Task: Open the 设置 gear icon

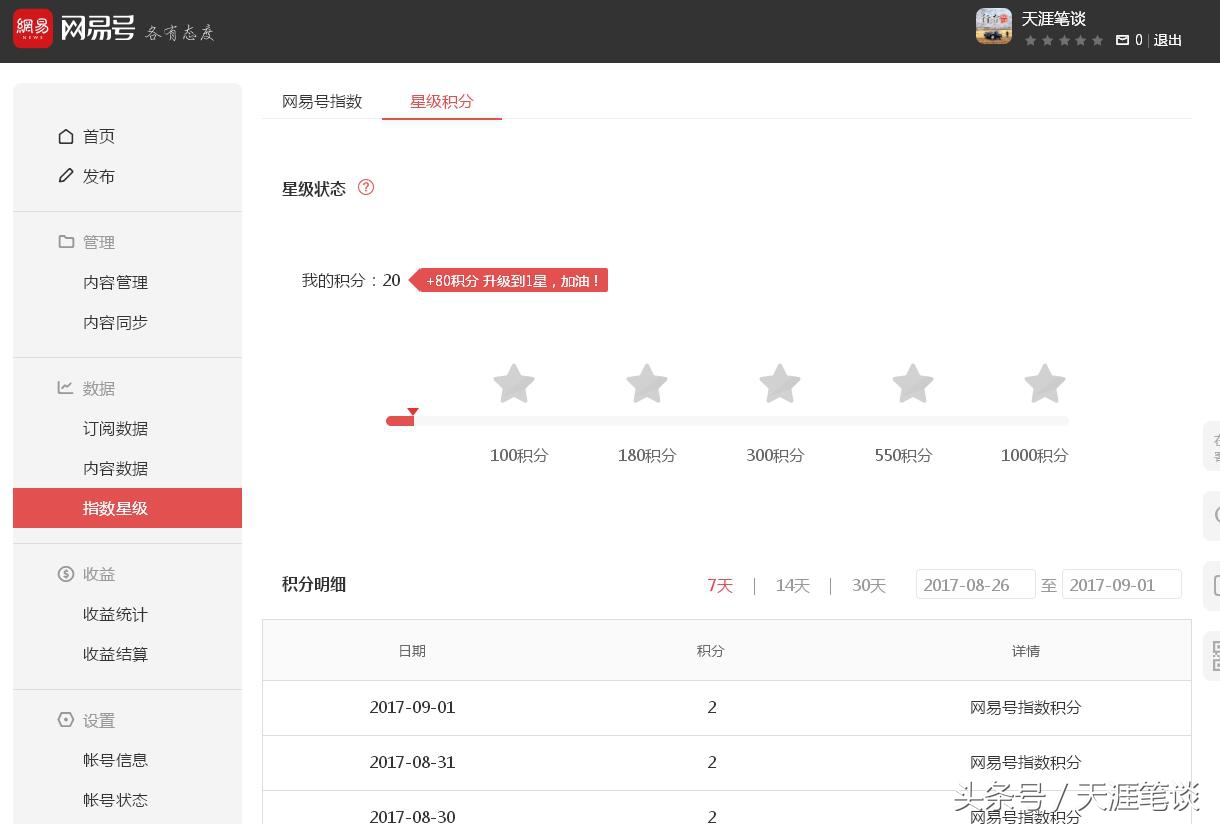Action: (x=66, y=720)
